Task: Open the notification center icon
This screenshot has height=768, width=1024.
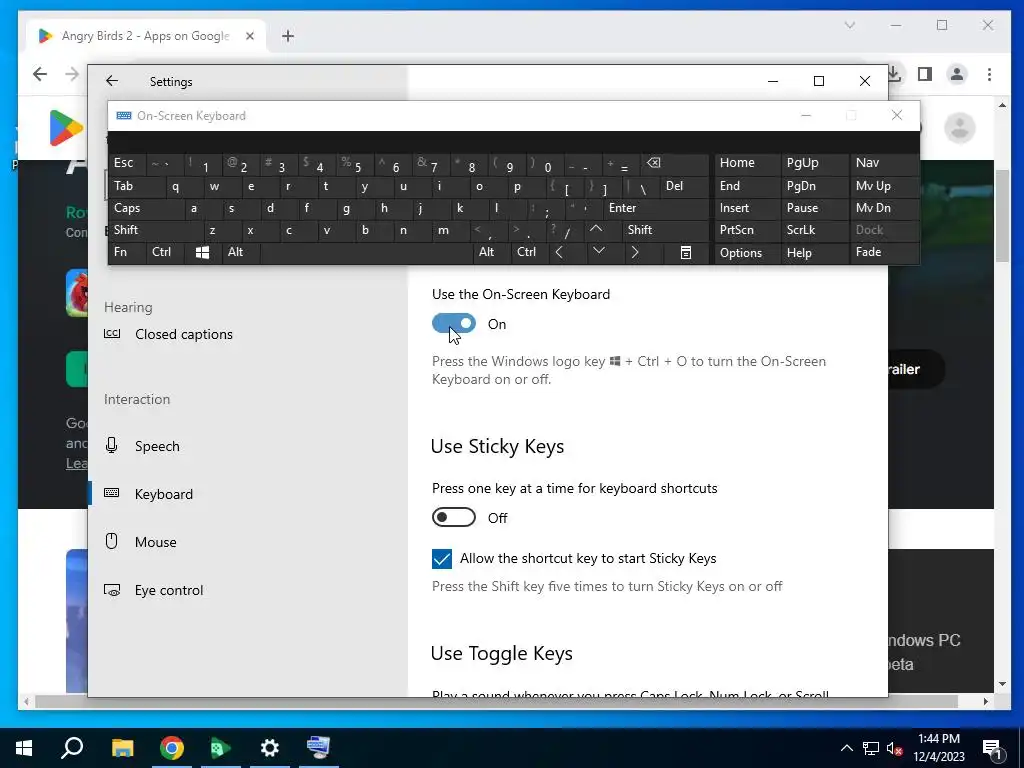Action: click(x=992, y=748)
